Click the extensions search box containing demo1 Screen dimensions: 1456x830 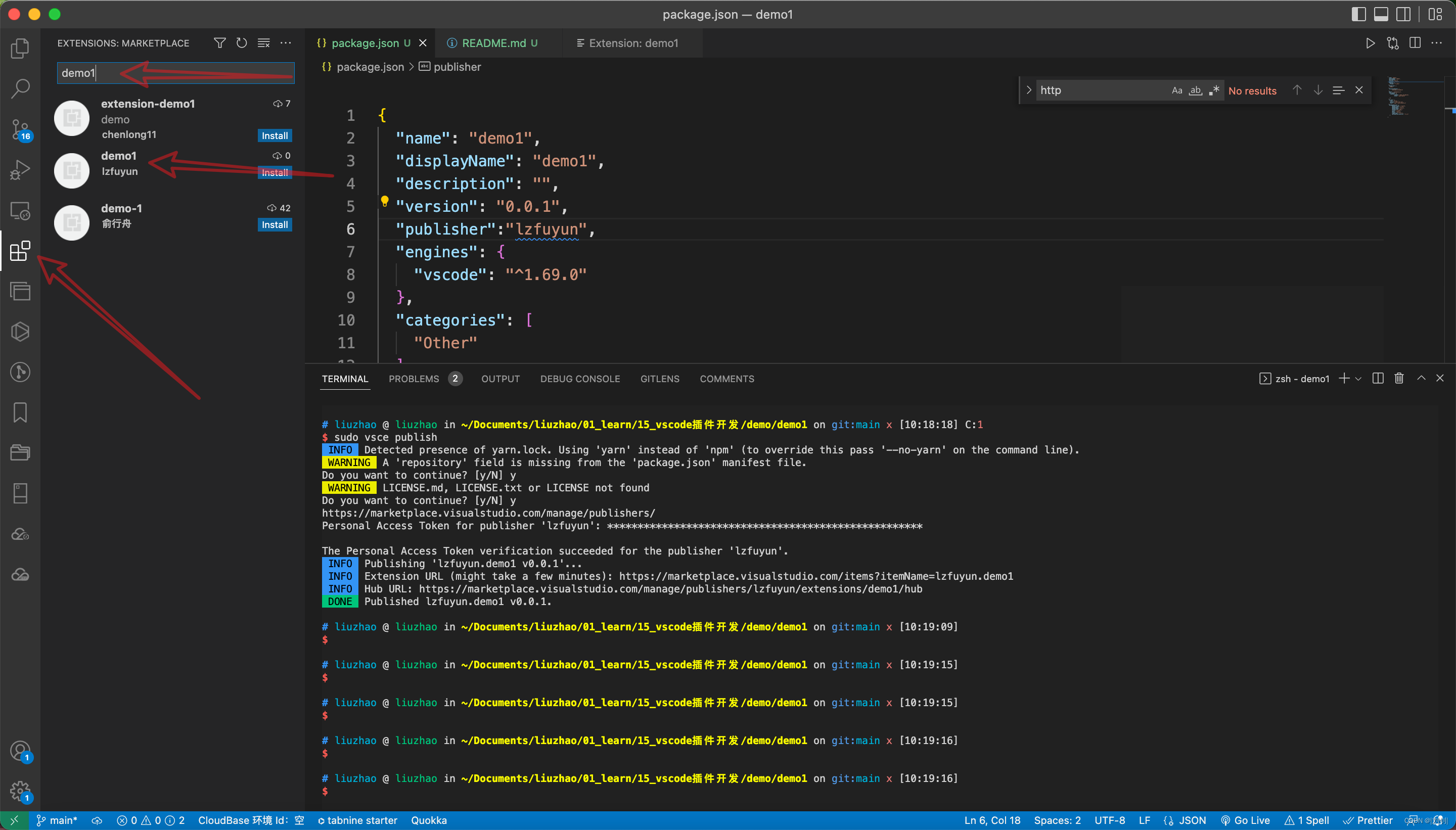(175, 73)
